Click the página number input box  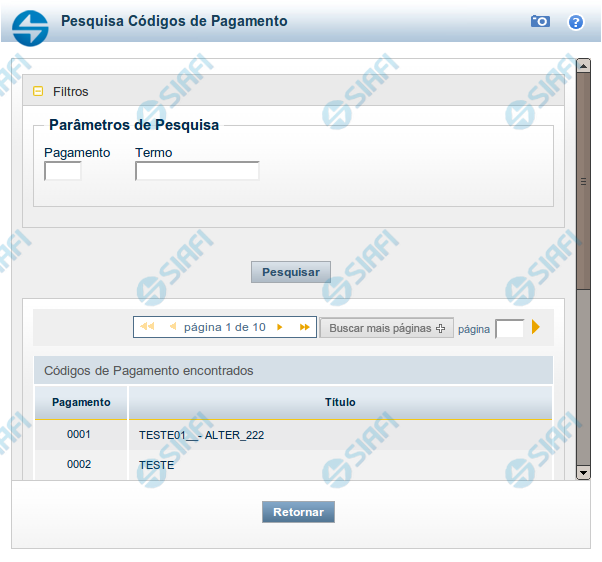509,328
